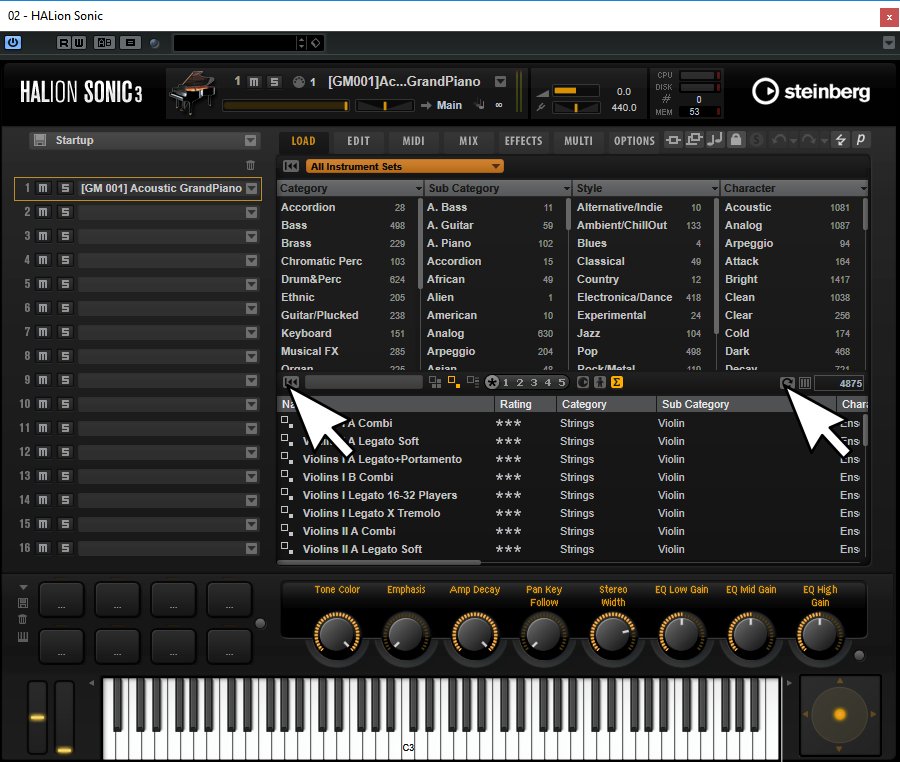
Task: Select Violins I B Combi preset
Action: pyautogui.click(x=348, y=477)
